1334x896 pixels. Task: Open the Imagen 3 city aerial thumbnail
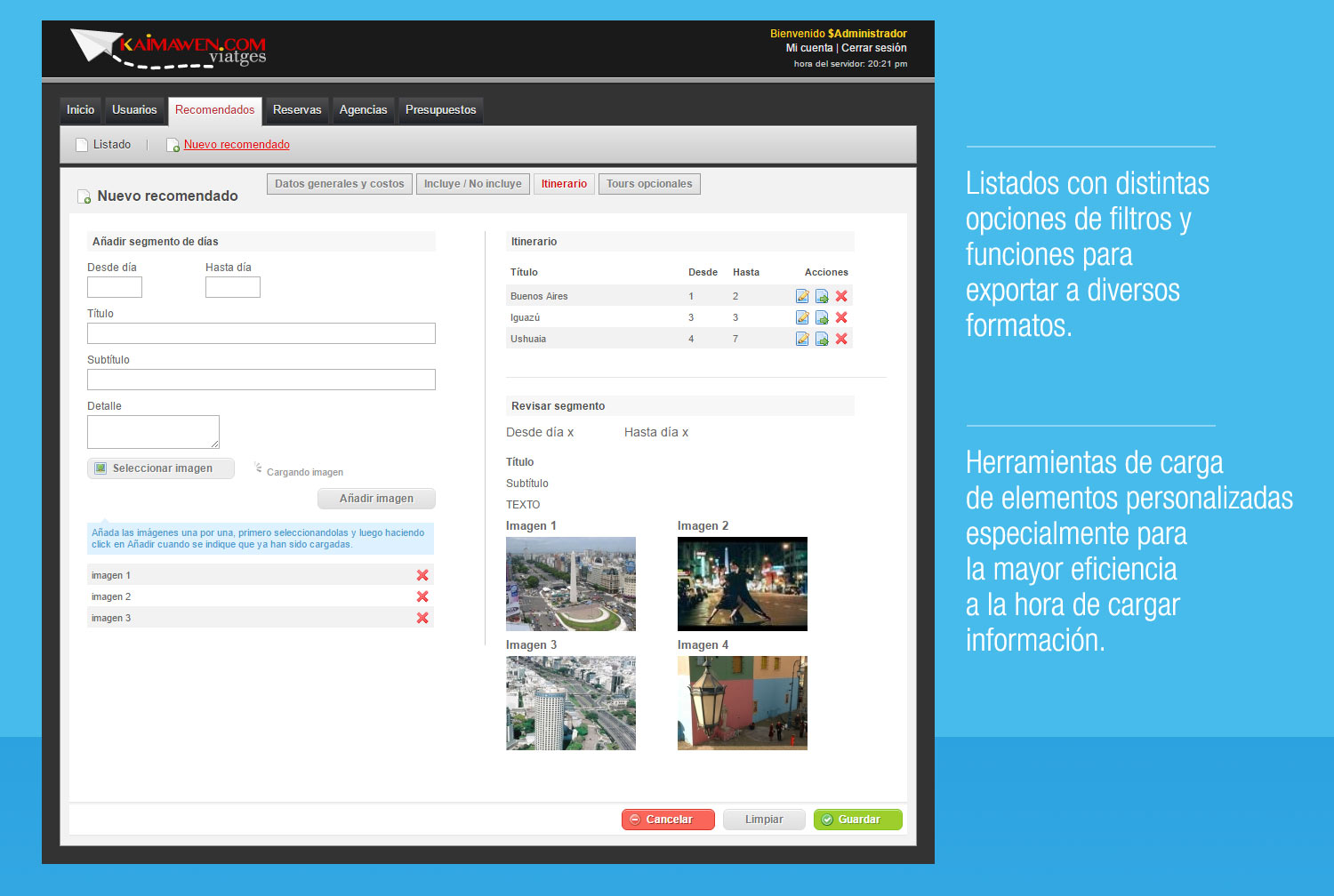point(571,703)
